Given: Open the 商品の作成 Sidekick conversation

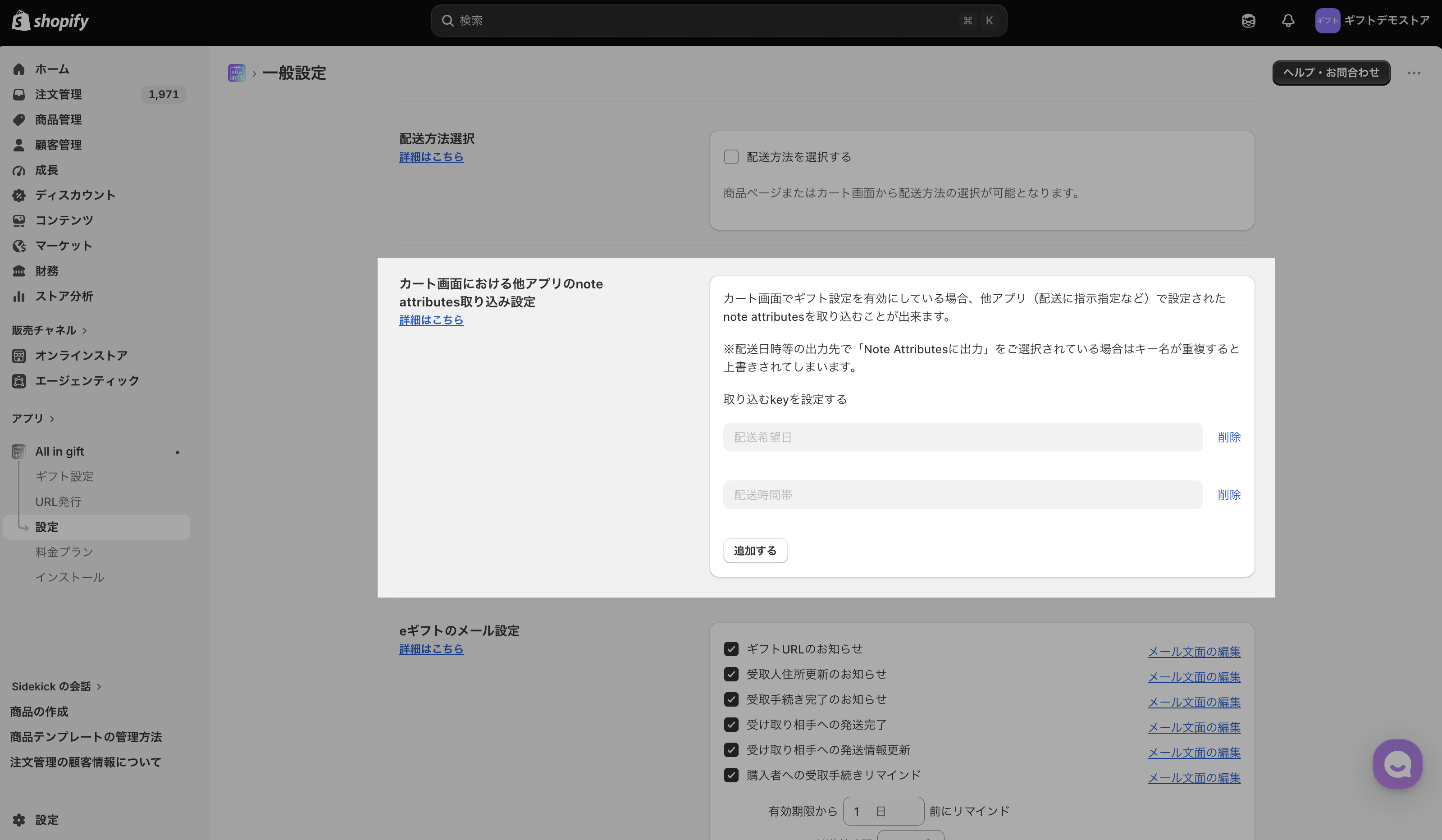Looking at the screenshot, I should point(39,711).
